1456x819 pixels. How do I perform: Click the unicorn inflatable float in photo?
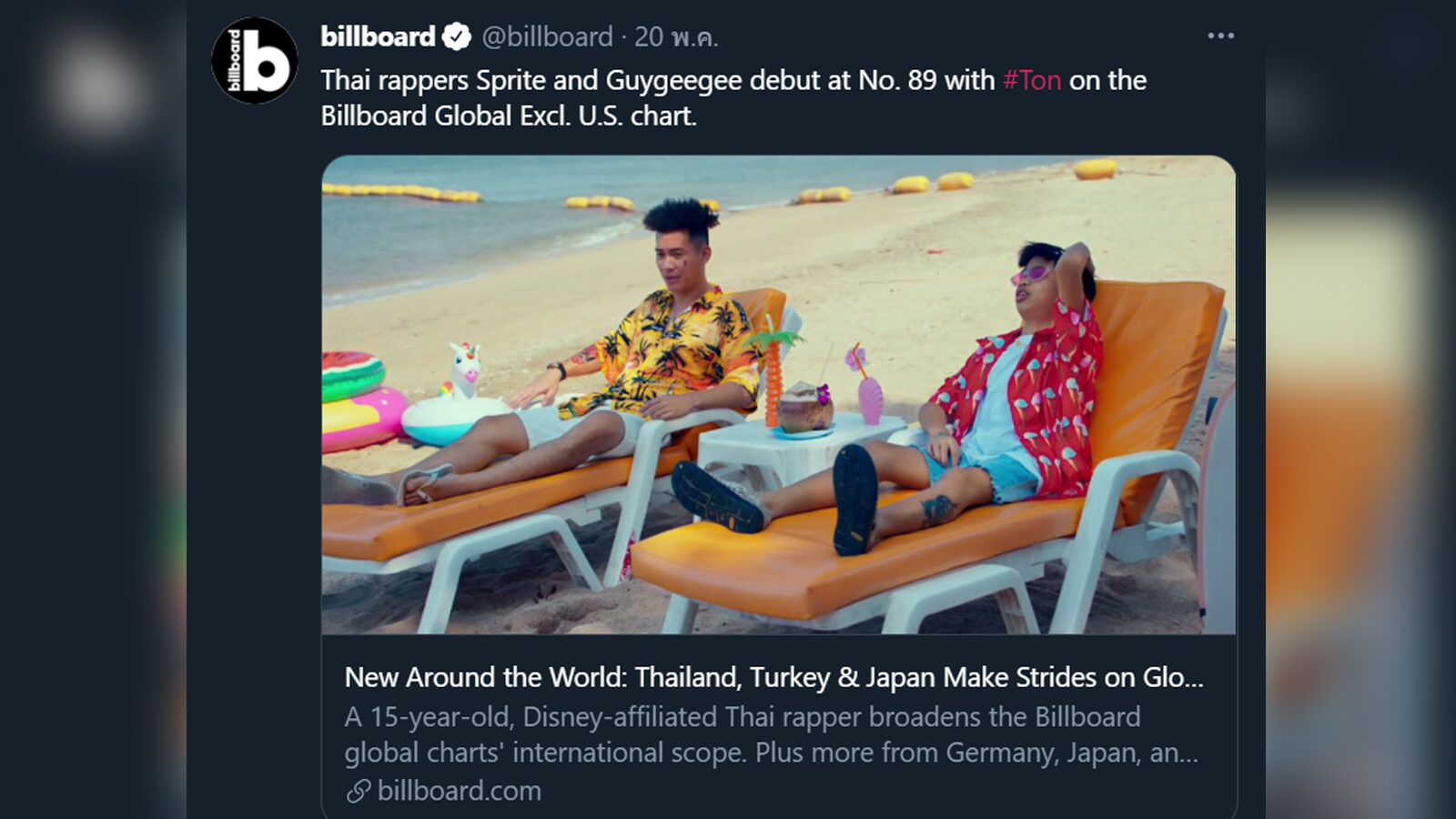click(x=455, y=400)
